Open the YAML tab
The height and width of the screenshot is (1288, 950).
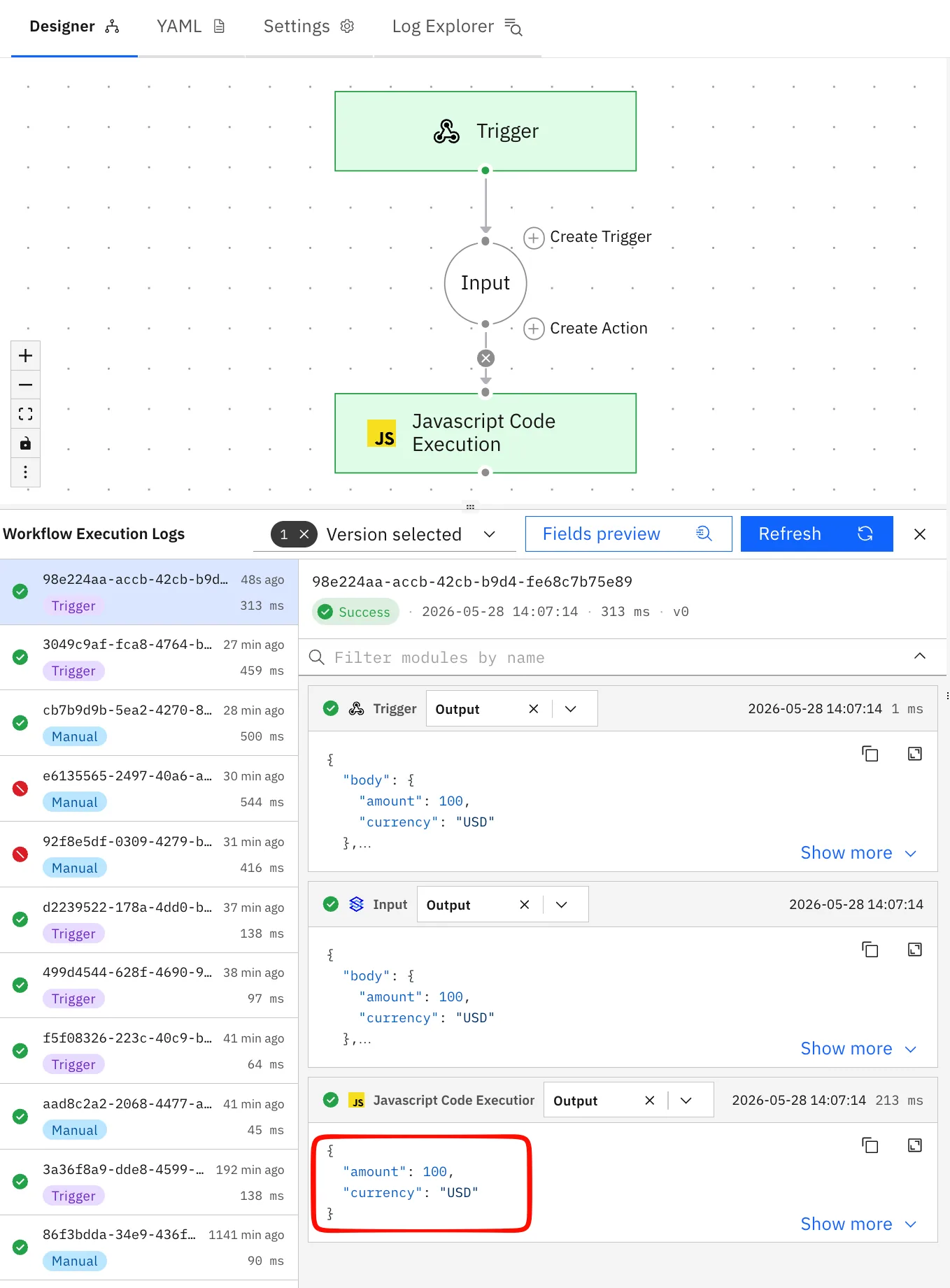191,27
